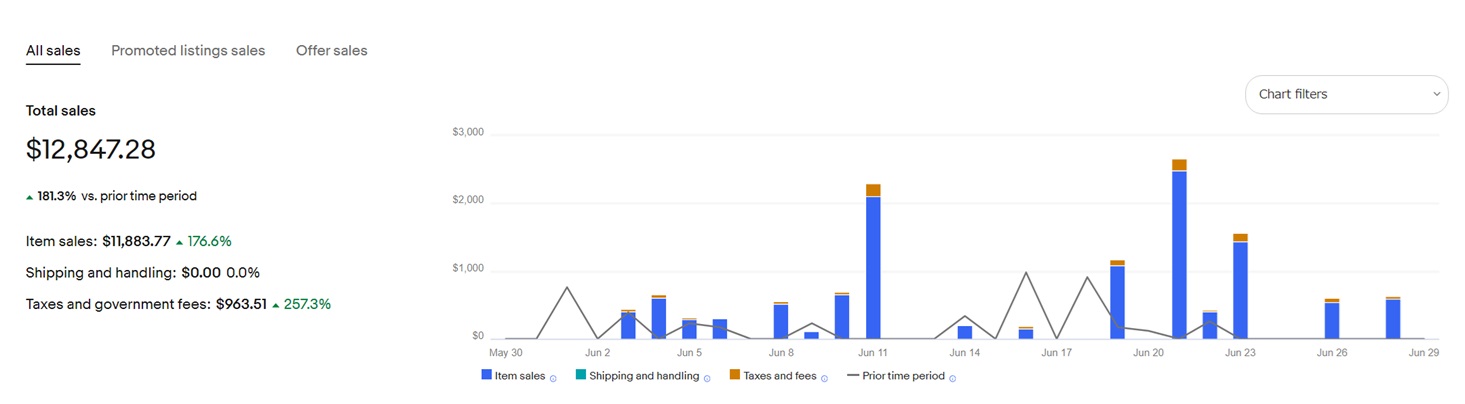Image resolution: width=1465 pixels, height=404 pixels.
Task: Toggle the Shipping and handling legend label
Action: pyautogui.click(x=644, y=376)
